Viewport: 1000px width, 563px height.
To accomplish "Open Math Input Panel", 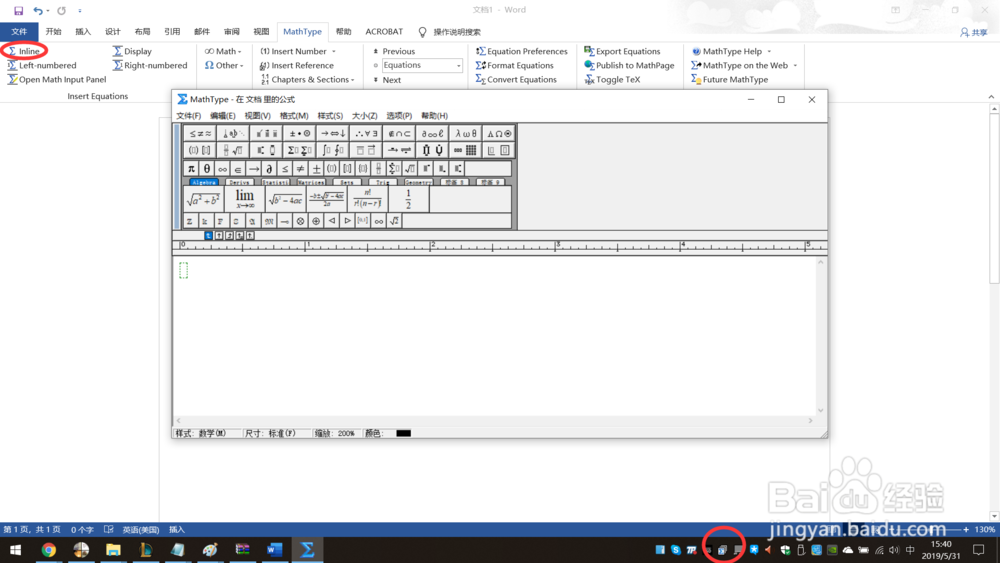I will coord(57,79).
